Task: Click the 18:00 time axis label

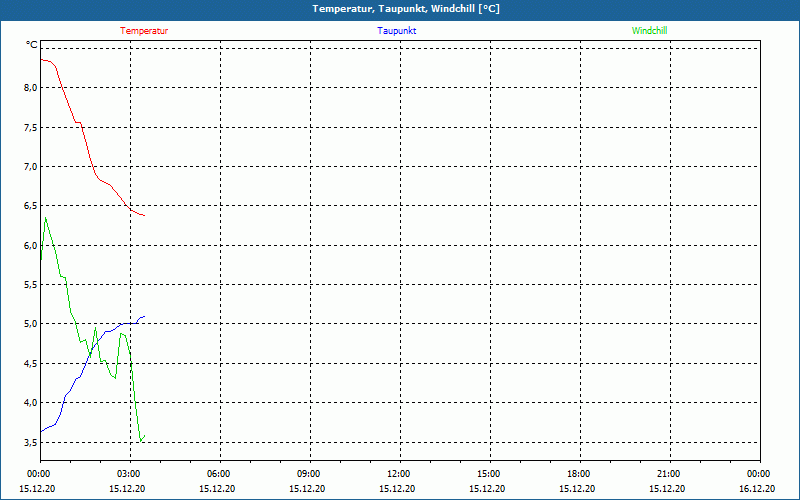Action: [580, 474]
